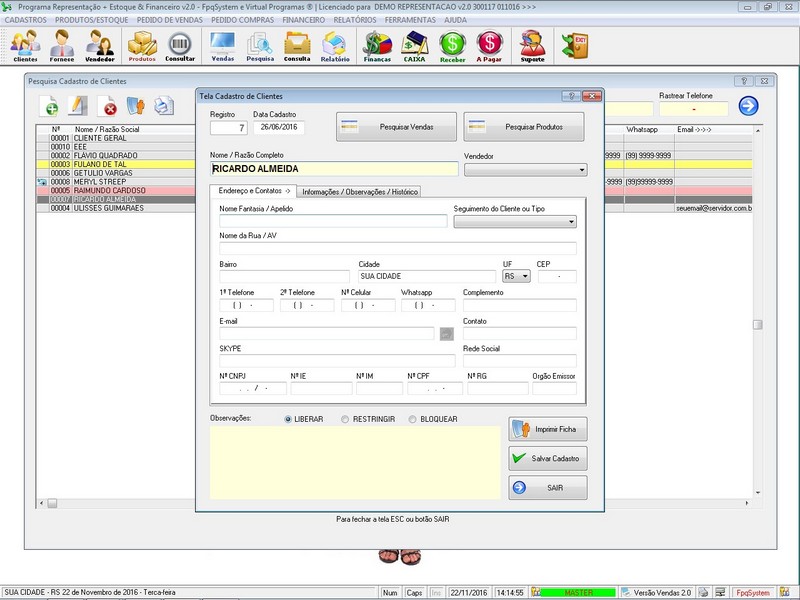Click the edit client pencil icon
Screen dimensions: 800x600
tap(78, 106)
